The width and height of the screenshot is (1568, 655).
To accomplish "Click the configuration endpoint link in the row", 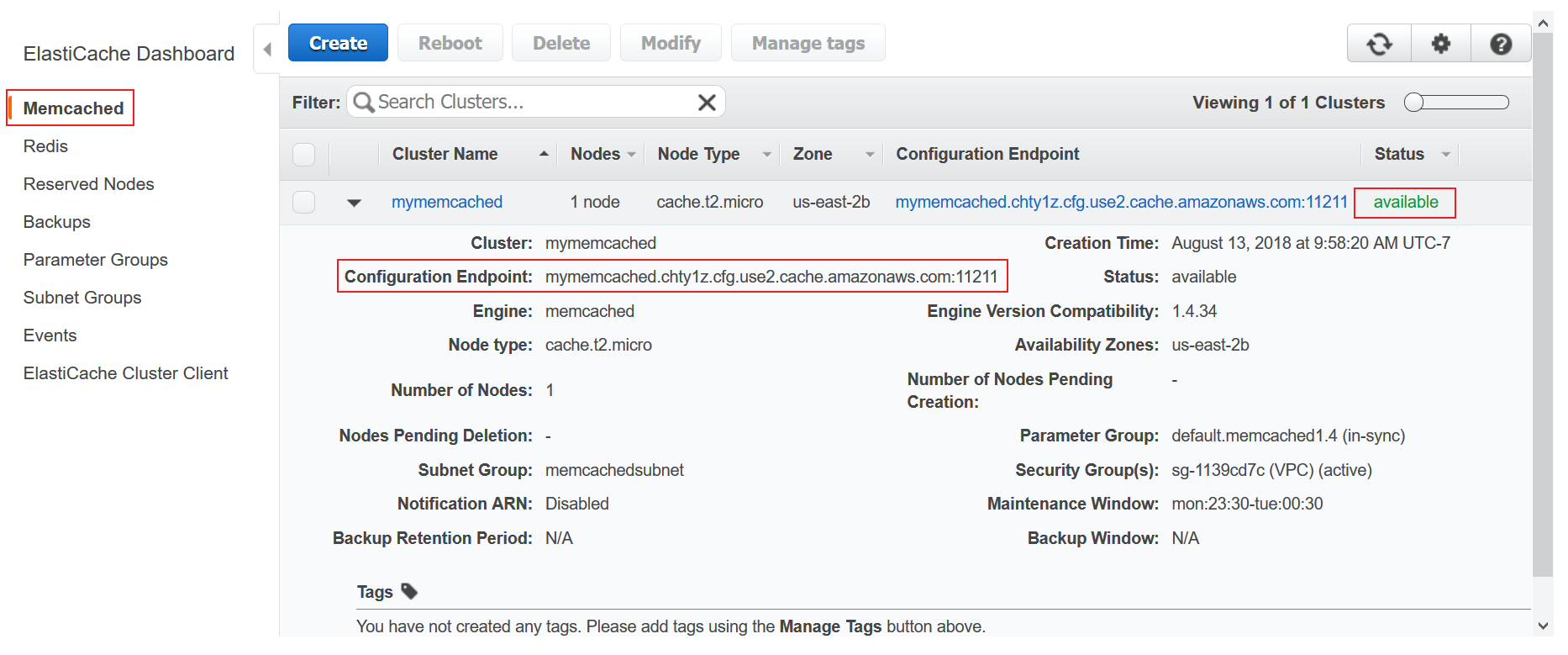I will pos(1121,202).
